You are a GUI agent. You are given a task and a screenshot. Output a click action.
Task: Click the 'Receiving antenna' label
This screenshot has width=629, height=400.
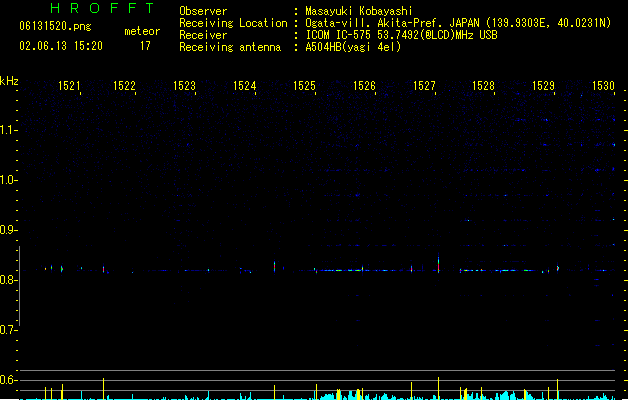(230, 47)
